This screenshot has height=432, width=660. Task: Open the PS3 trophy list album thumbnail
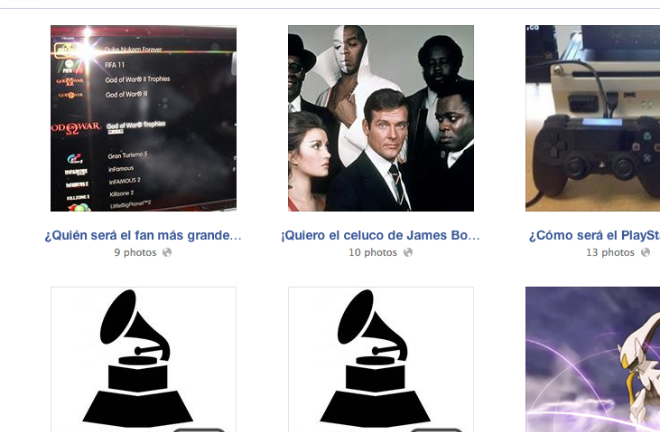[144, 118]
